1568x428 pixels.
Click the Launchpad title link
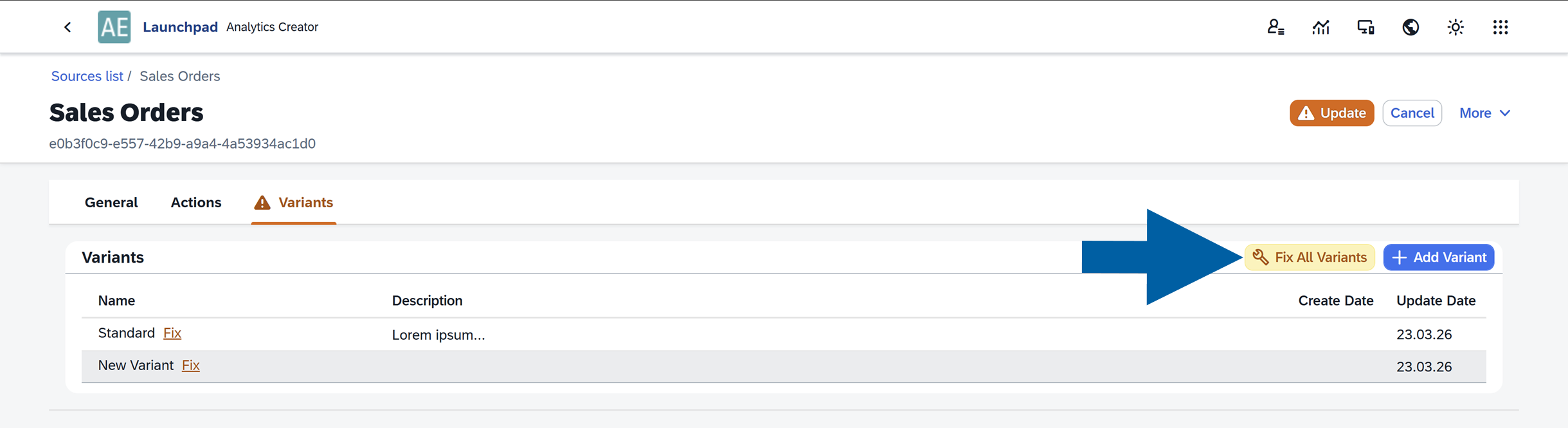180,27
